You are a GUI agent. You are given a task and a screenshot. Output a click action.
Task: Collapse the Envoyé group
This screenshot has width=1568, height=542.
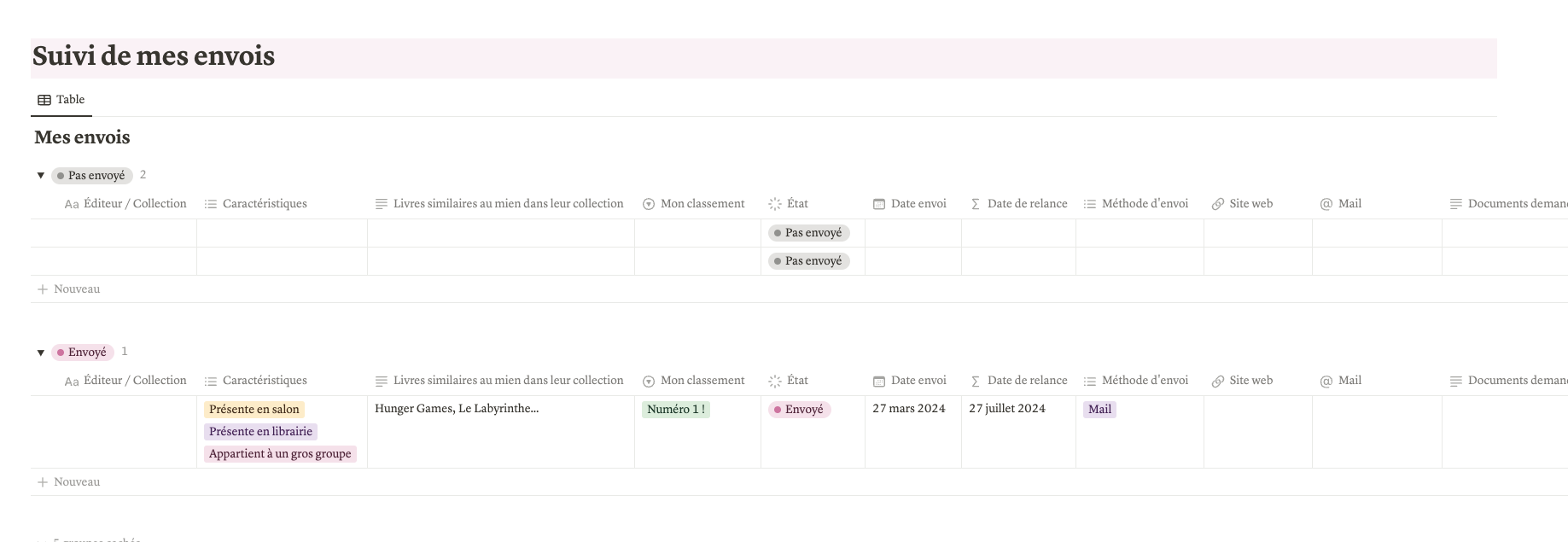(x=40, y=353)
